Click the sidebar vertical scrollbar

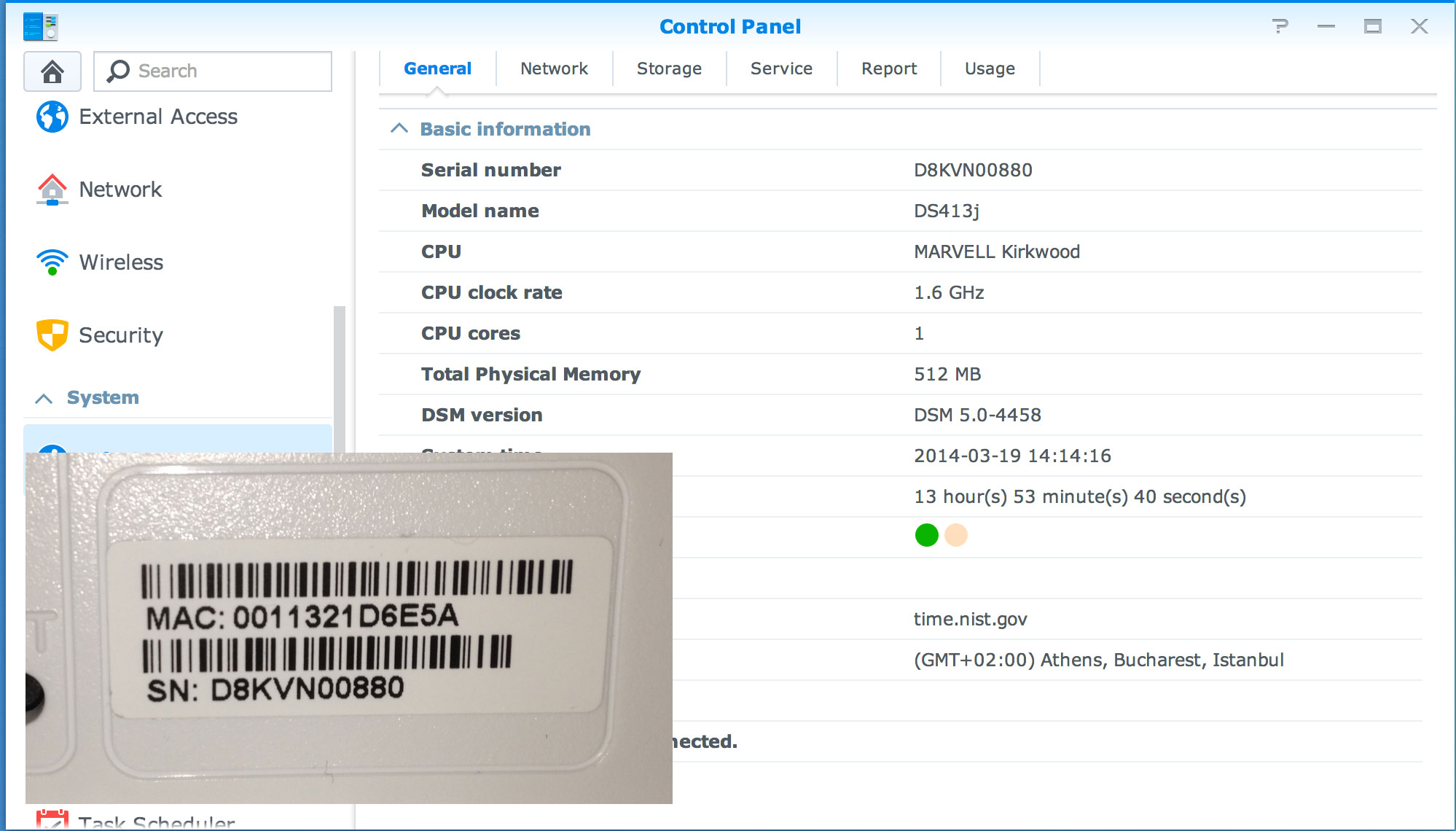click(x=339, y=379)
